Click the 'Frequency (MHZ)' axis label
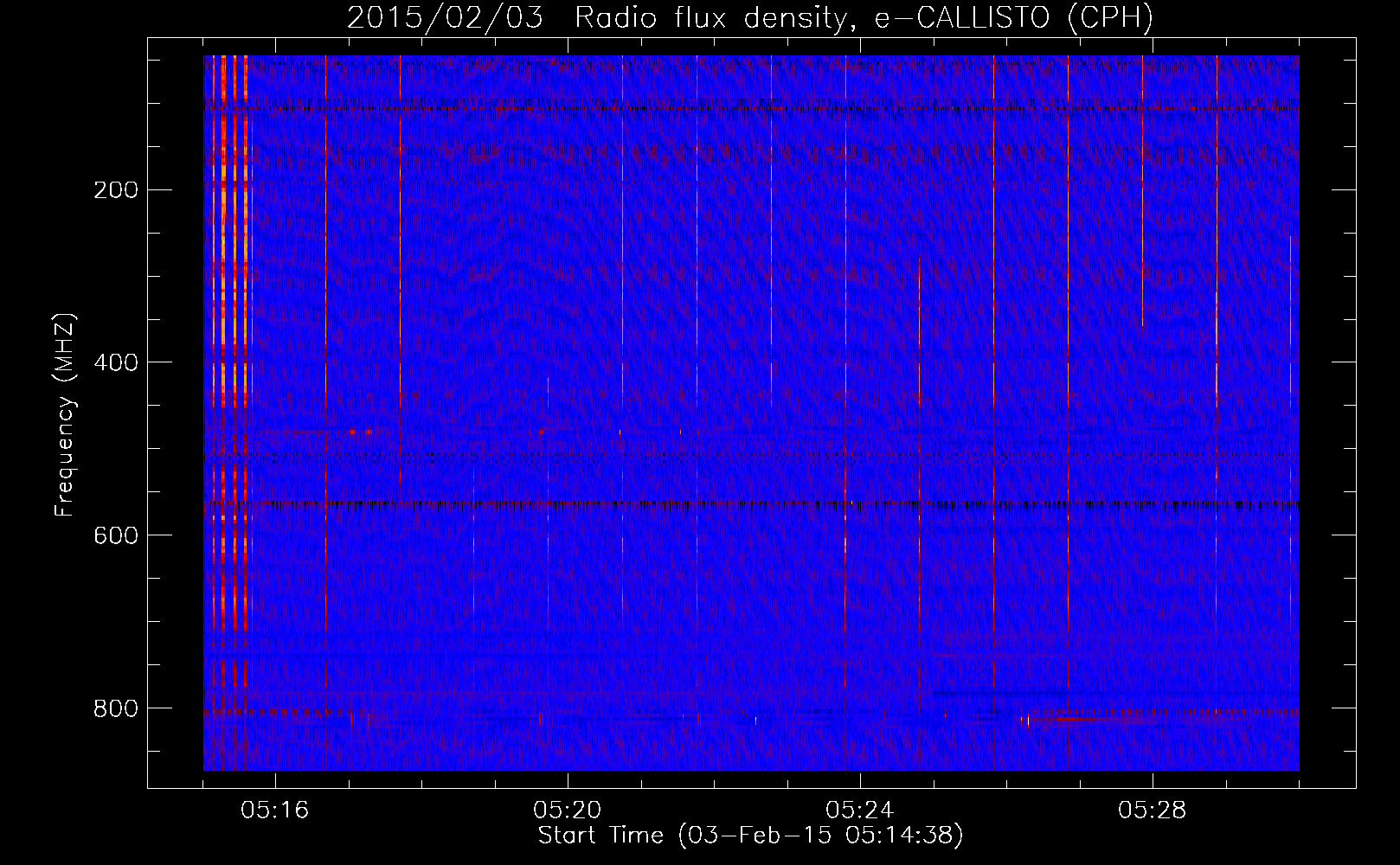This screenshot has height=865, width=1400. point(65,414)
